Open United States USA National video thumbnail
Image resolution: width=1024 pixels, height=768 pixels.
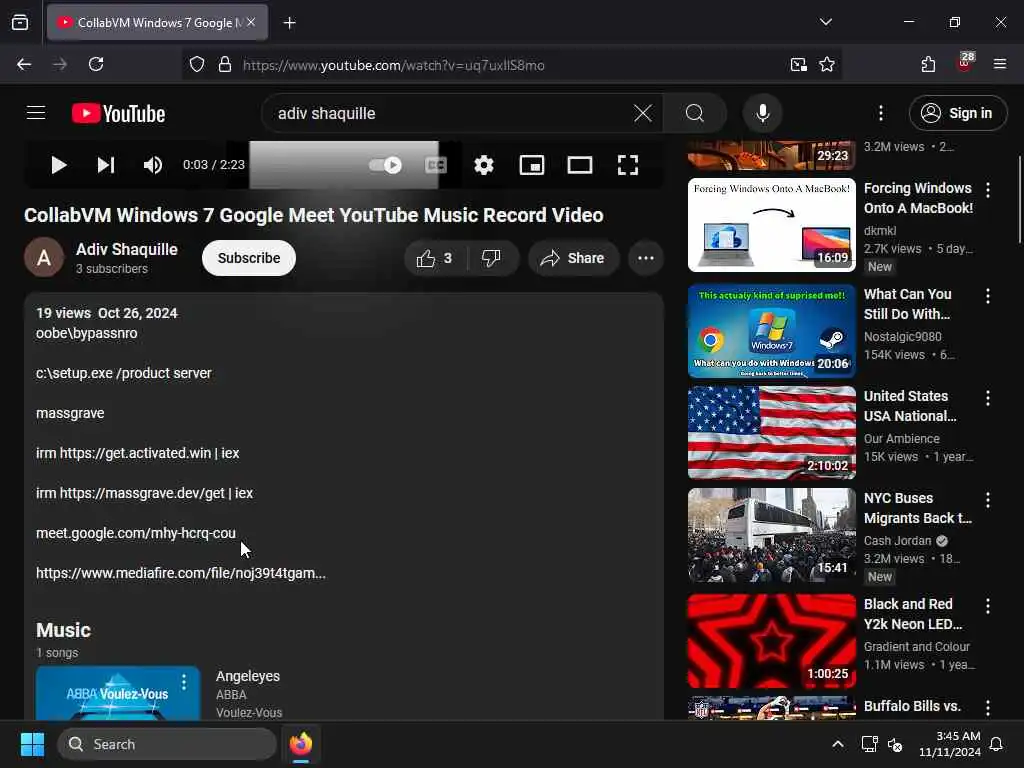coord(771,432)
